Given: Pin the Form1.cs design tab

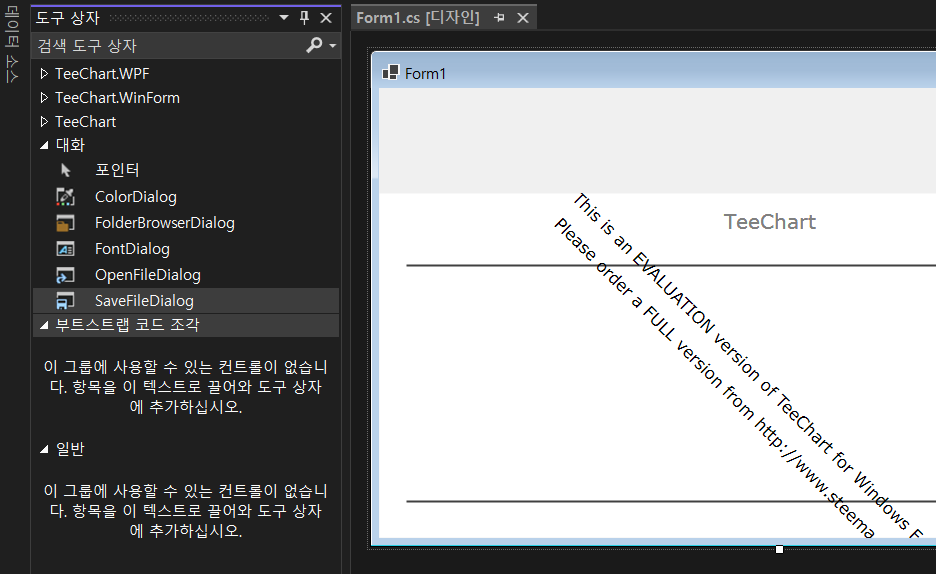Looking at the screenshot, I should tap(500, 18).
